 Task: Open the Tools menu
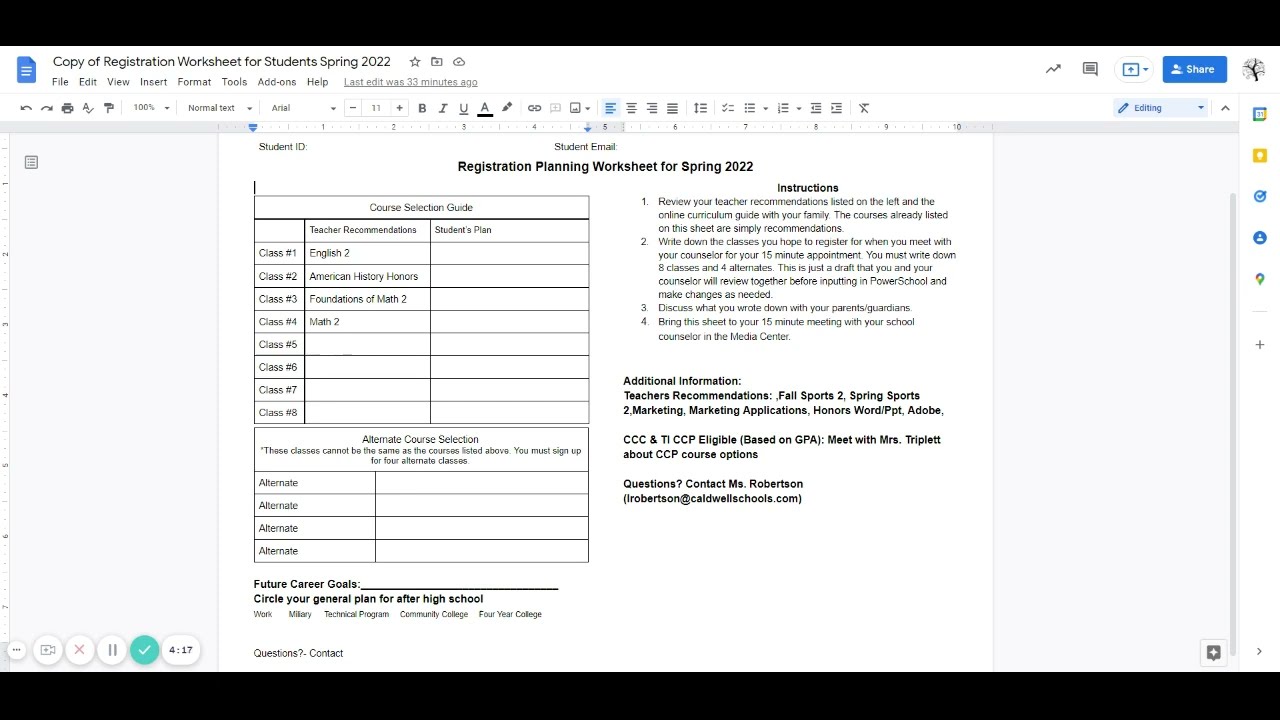(x=234, y=82)
